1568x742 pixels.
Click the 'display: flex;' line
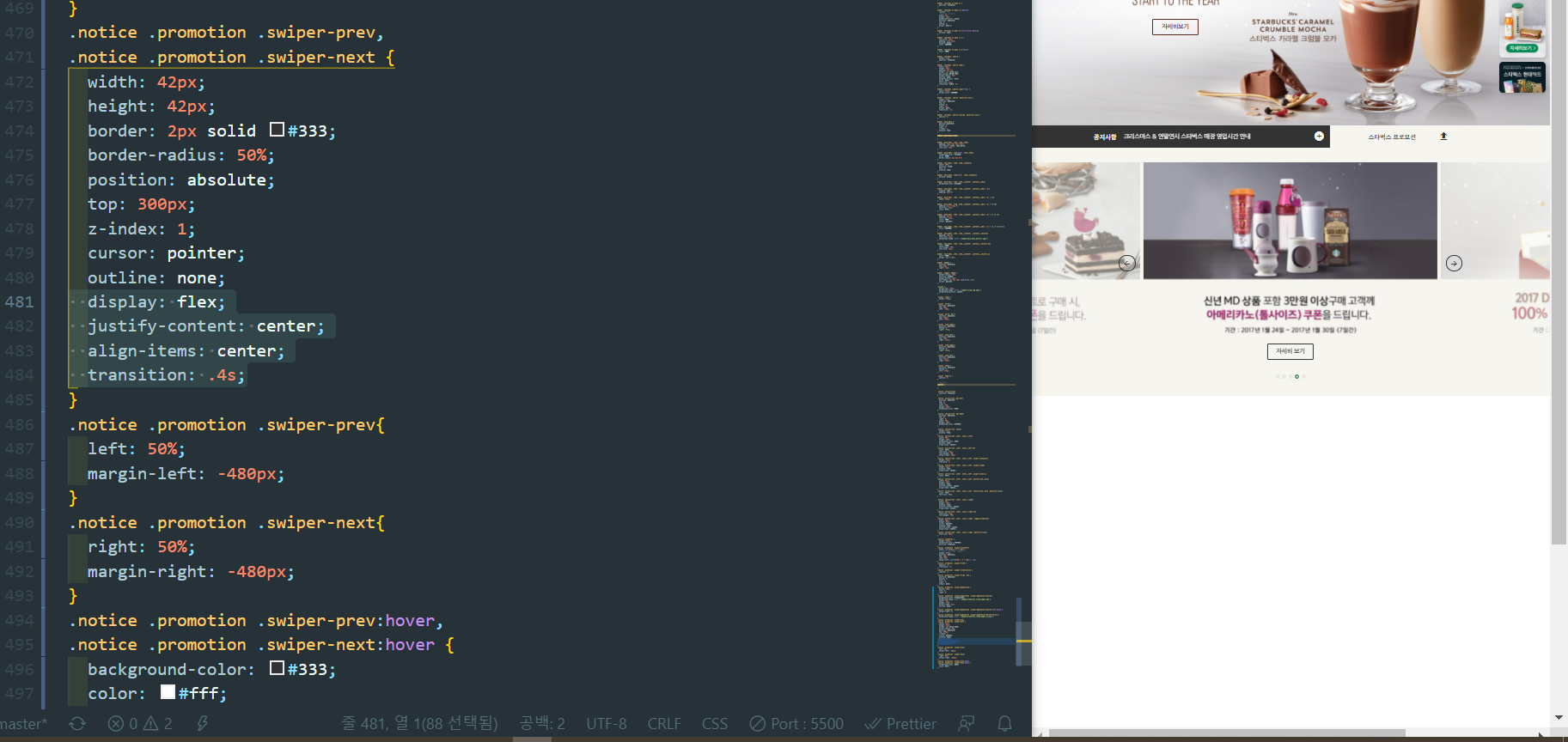pyautogui.click(x=156, y=301)
